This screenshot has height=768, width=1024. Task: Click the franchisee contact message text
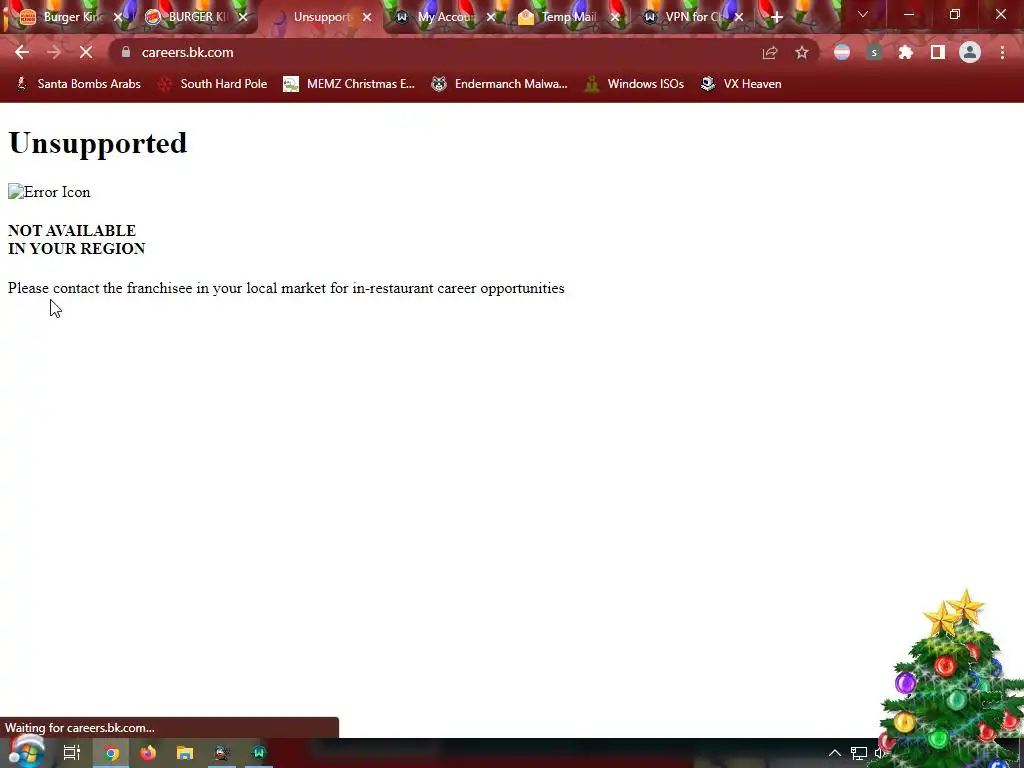[x=286, y=288]
